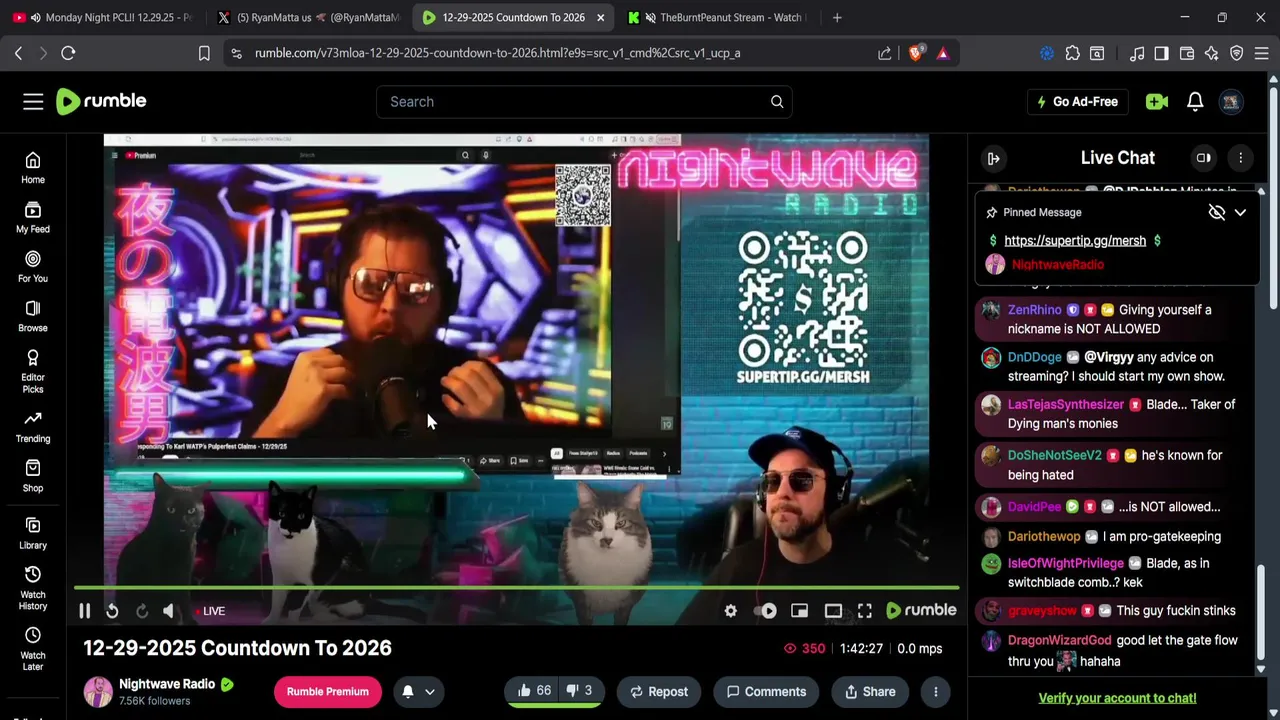Viewport: 1280px width, 720px height.
Task: Open For You in sidebar
Action: pos(33,267)
